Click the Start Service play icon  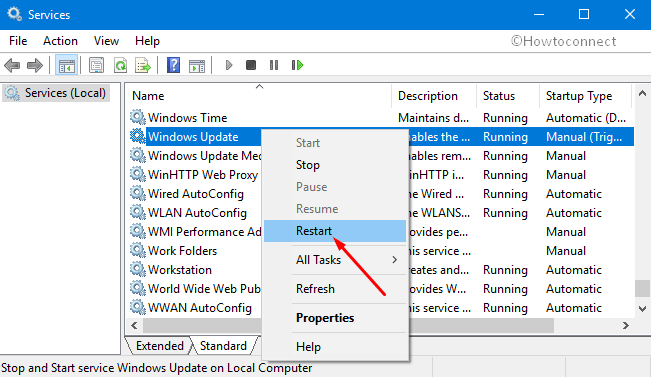coord(228,65)
